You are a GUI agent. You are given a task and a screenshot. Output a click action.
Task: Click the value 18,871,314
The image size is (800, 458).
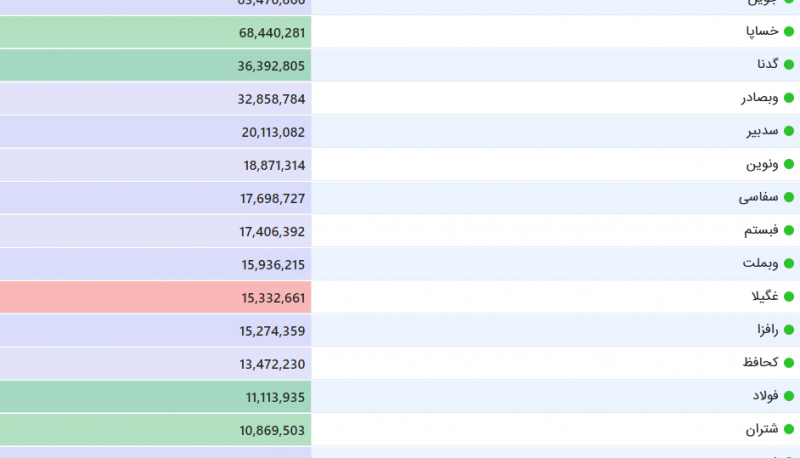click(x=274, y=165)
